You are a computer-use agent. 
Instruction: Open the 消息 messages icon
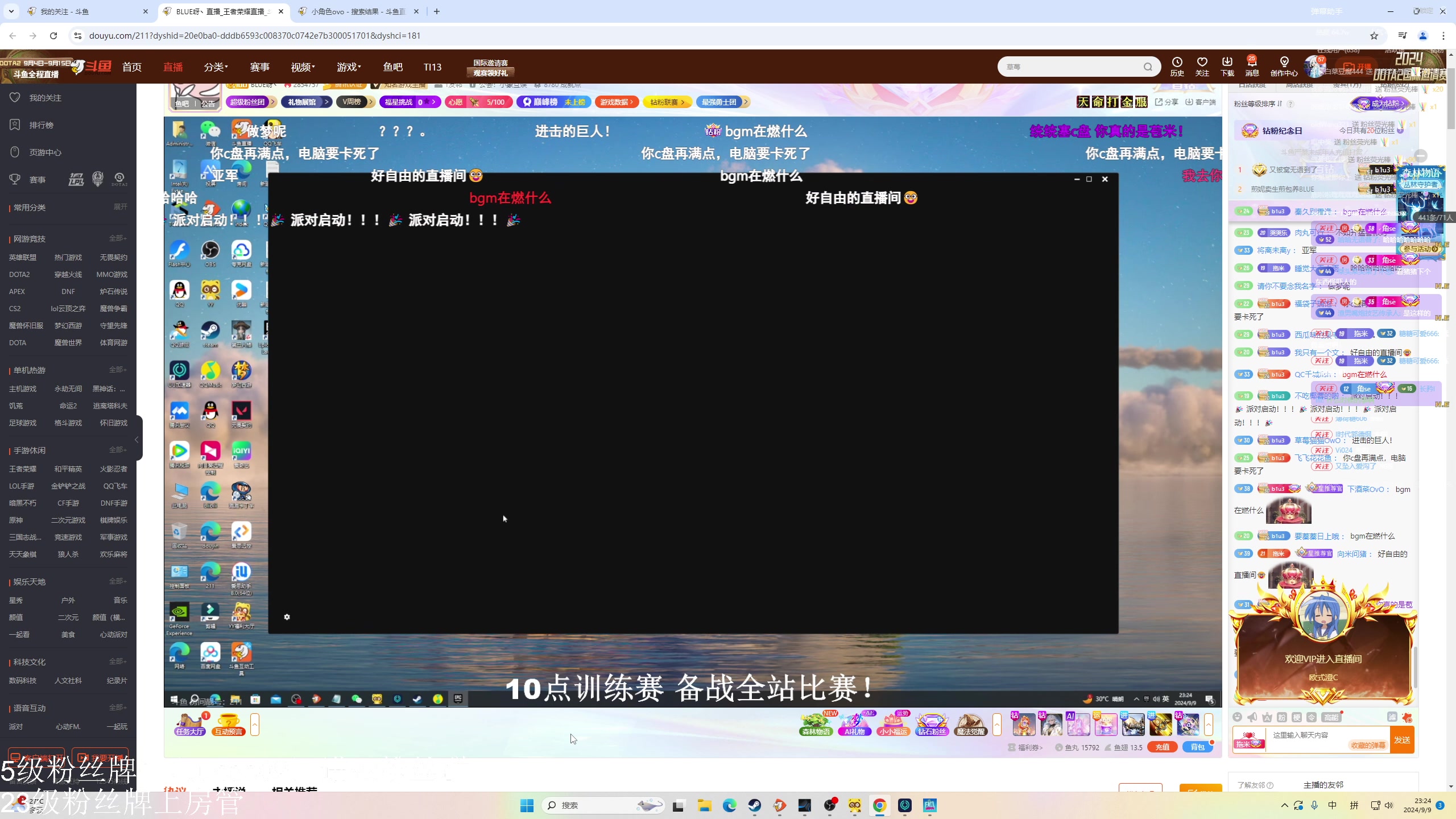click(1252, 66)
